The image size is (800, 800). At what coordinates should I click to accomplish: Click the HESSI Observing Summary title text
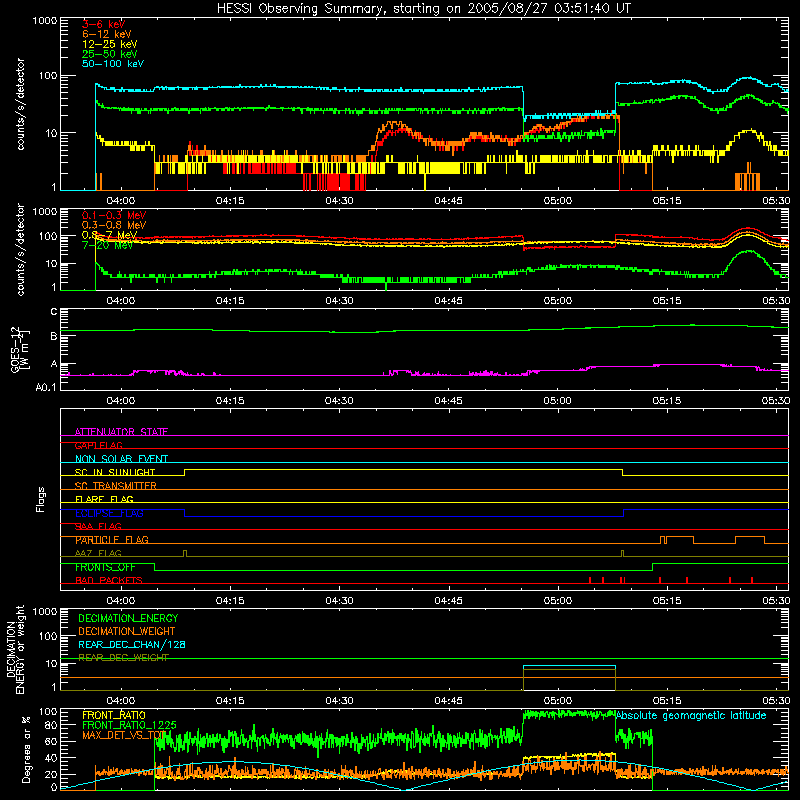pyautogui.click(x=423, y=9)
